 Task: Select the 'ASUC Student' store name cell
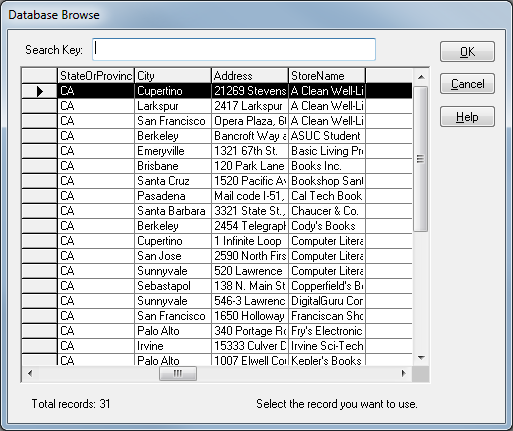[327, 136]
